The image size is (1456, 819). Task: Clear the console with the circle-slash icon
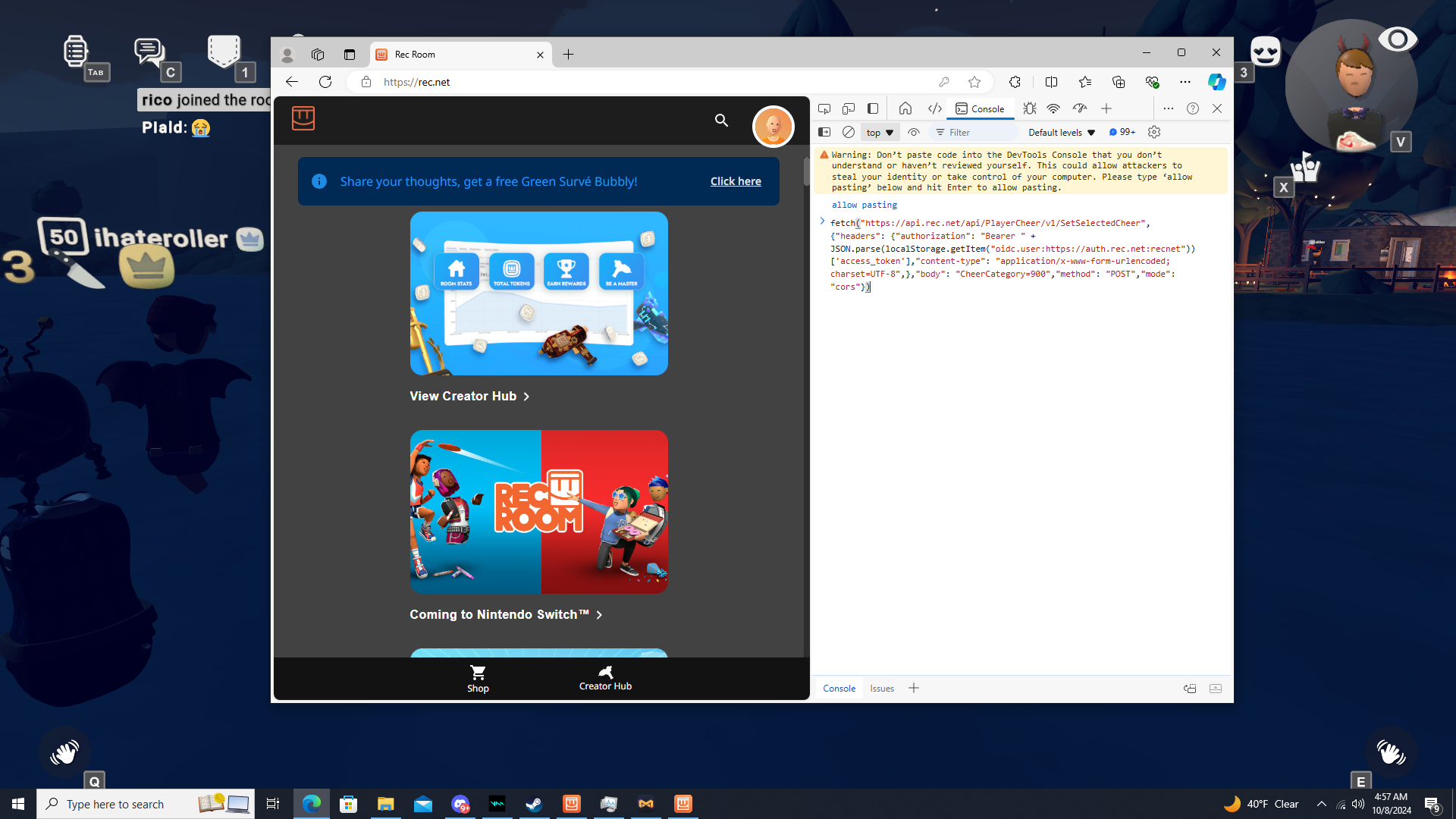pyautogui.click(x=849, y=132)
